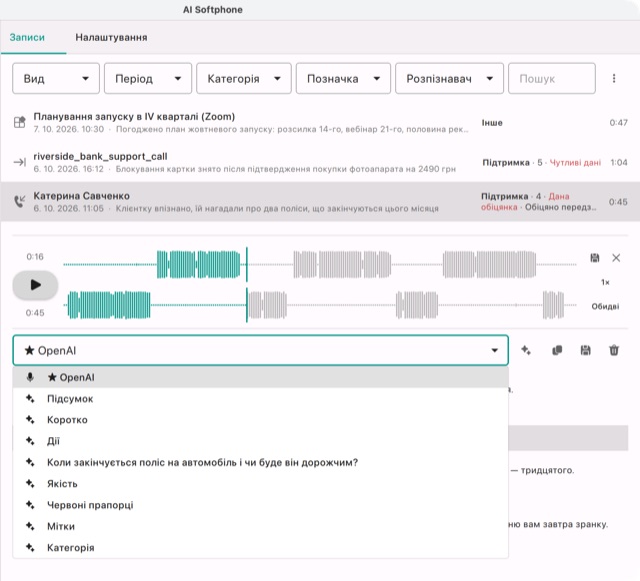The image size is (640, 581).
Task: Select the riverside_bank_support_call recording
Action: coord(320,162)
